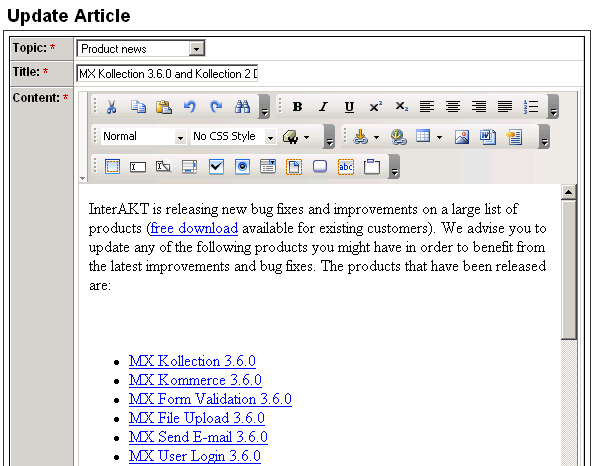The image size is (597, 466).
Task: Click the abc label form icon
Action: [x=346, y=167]
